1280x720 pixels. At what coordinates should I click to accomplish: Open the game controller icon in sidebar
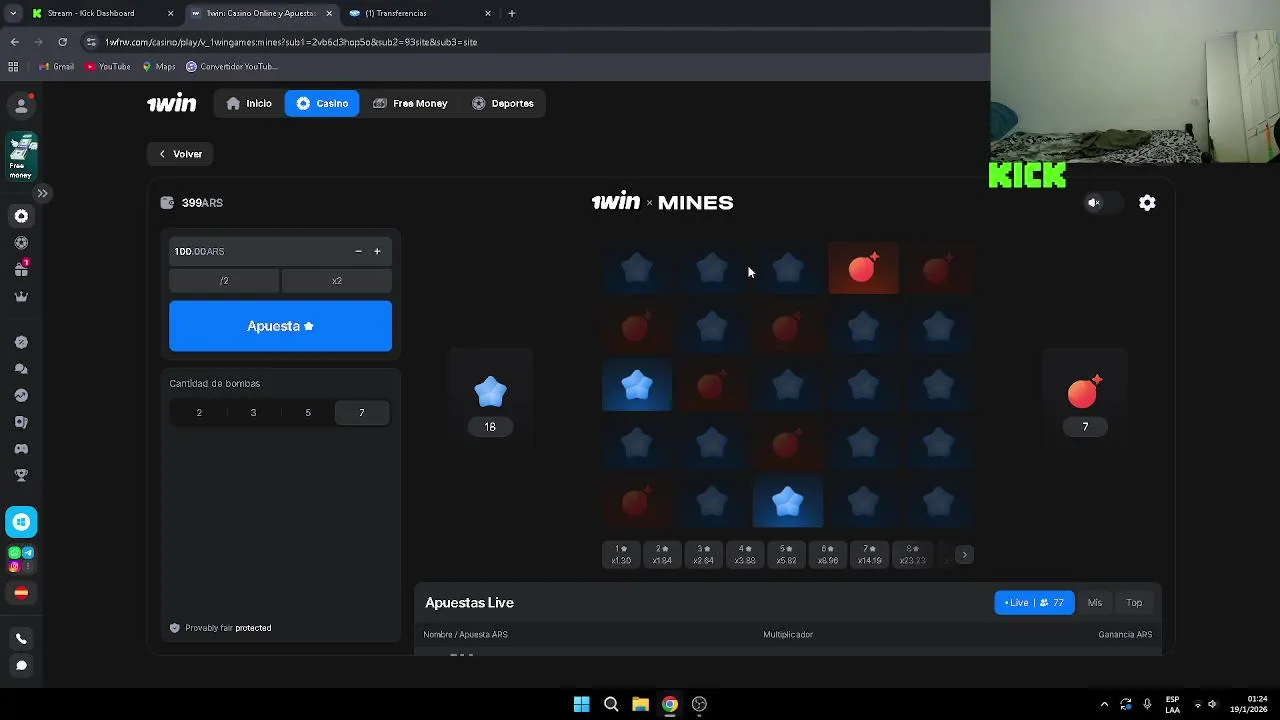pyautogui.click(x=21, y=449)
